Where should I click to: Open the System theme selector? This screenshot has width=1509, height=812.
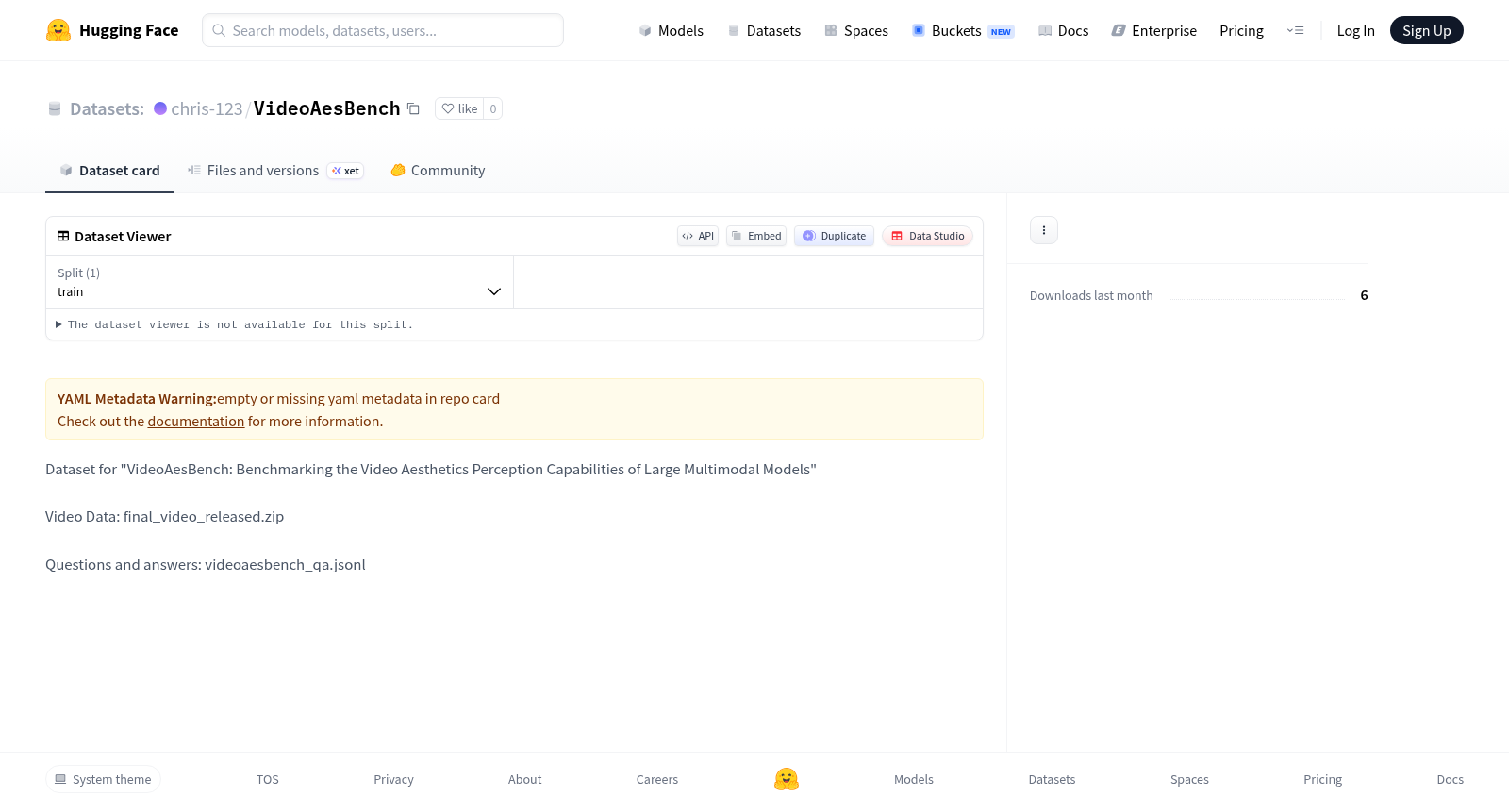coord(103,779)
